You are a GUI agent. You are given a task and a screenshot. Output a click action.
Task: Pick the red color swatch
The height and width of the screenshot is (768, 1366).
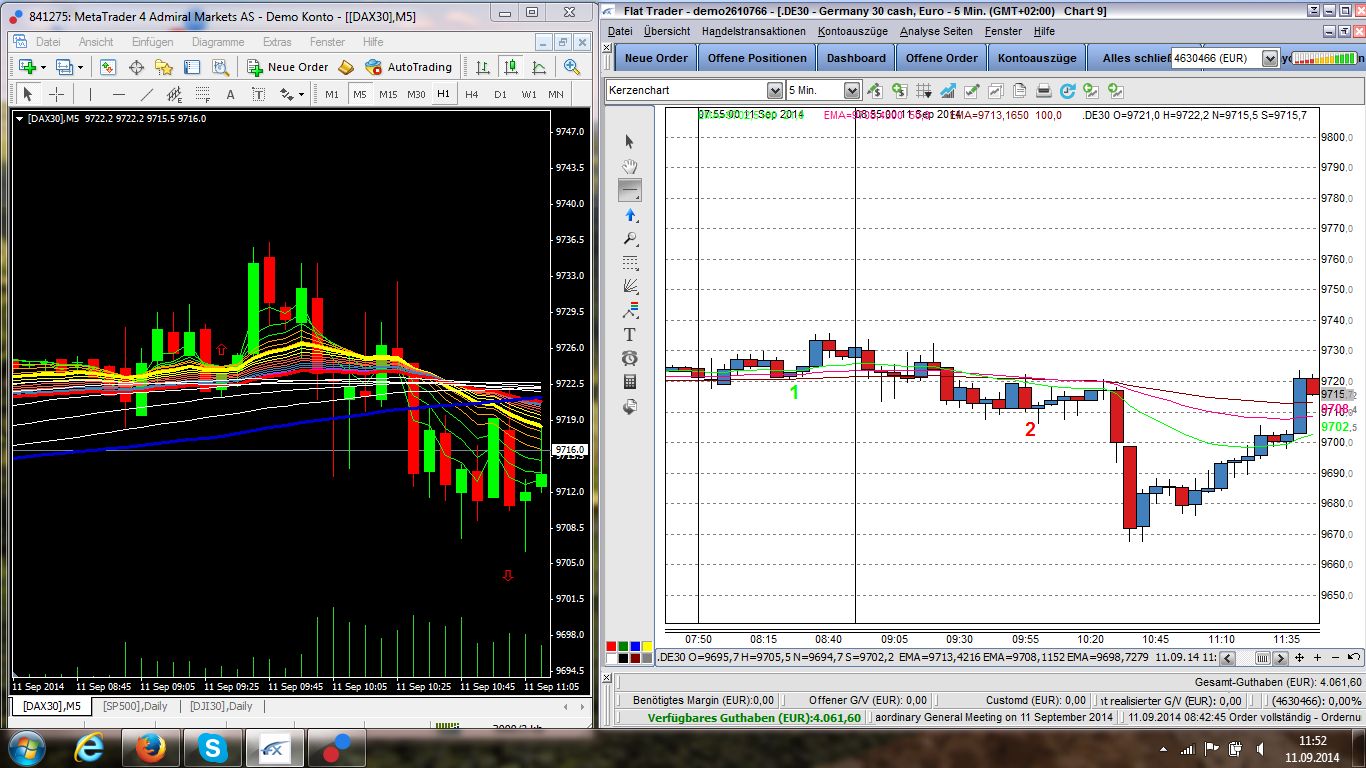coord(611,646)
